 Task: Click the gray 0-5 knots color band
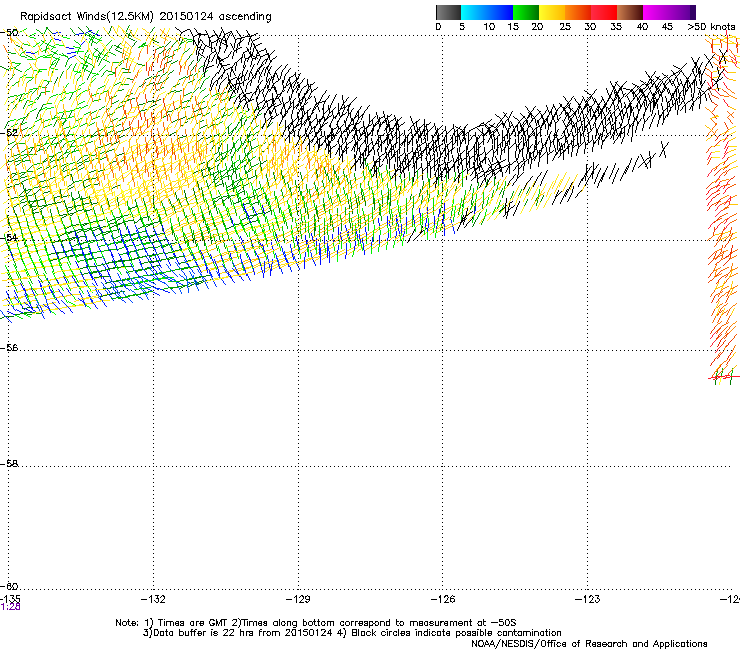(x=448, y=12)
